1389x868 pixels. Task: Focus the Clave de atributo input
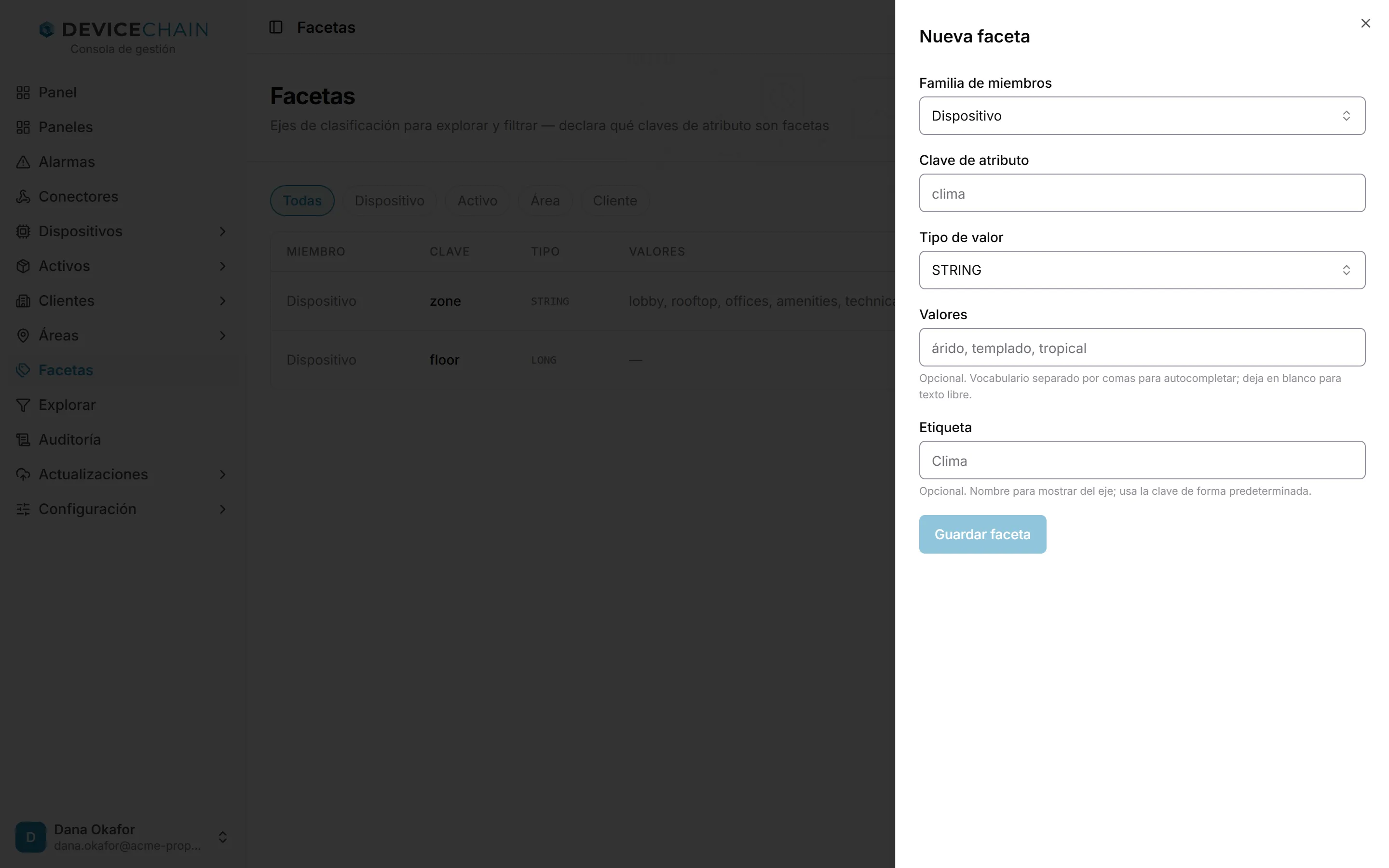(1142, 193)
